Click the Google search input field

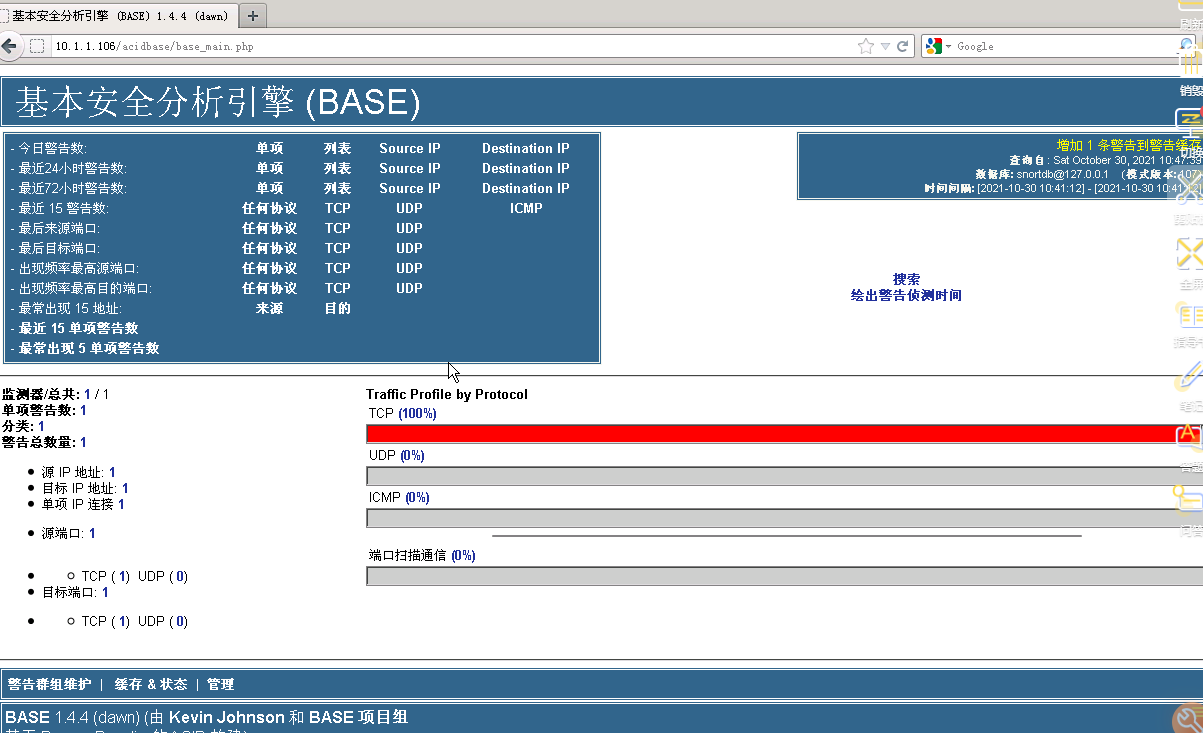pyautogui.click(x=1065, y=46)
